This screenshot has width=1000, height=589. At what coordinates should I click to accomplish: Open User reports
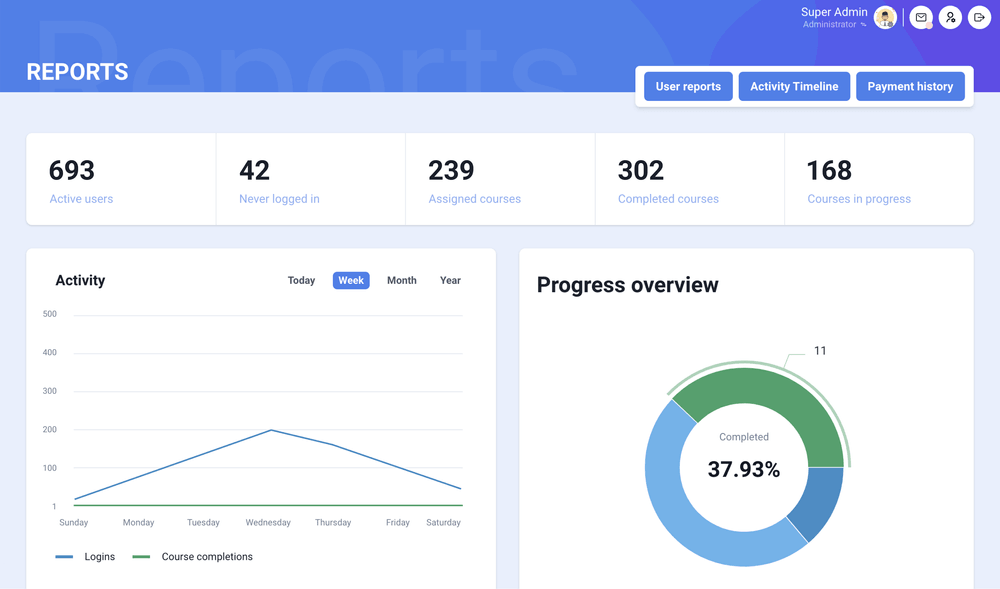click(x=688, y=87)
